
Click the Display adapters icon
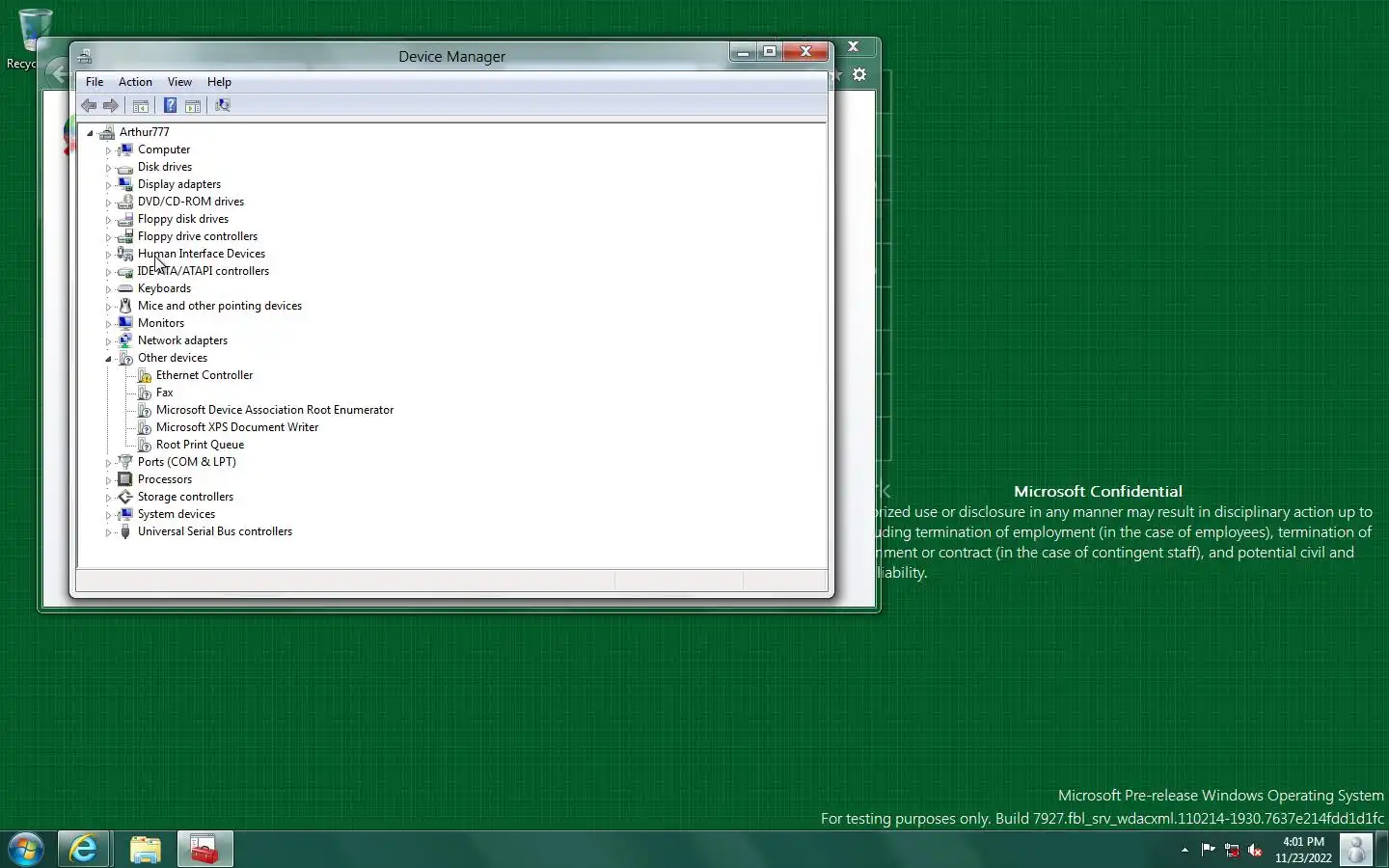[x=124, y=184]
